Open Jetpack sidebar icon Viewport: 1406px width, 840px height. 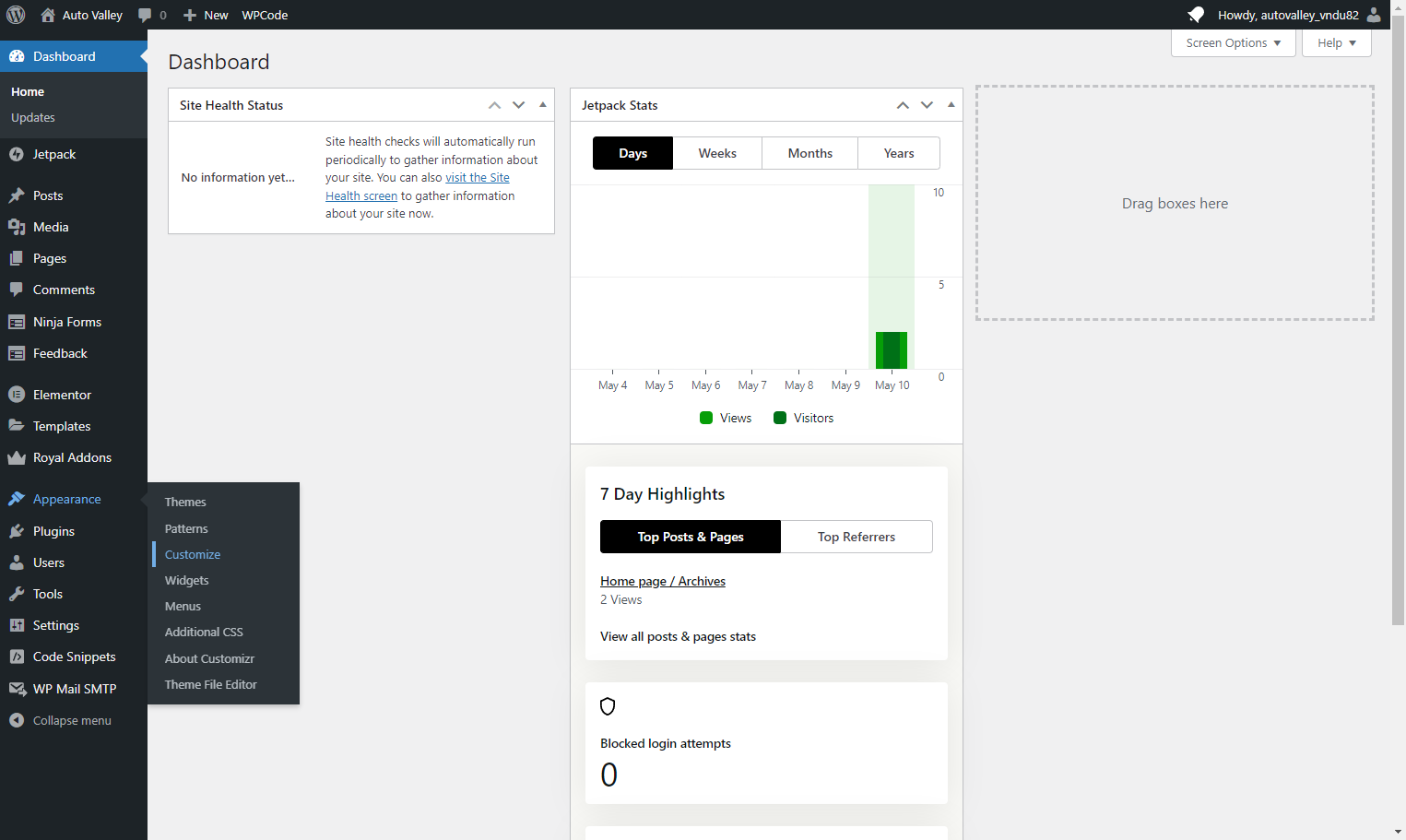tap(17, 154)
